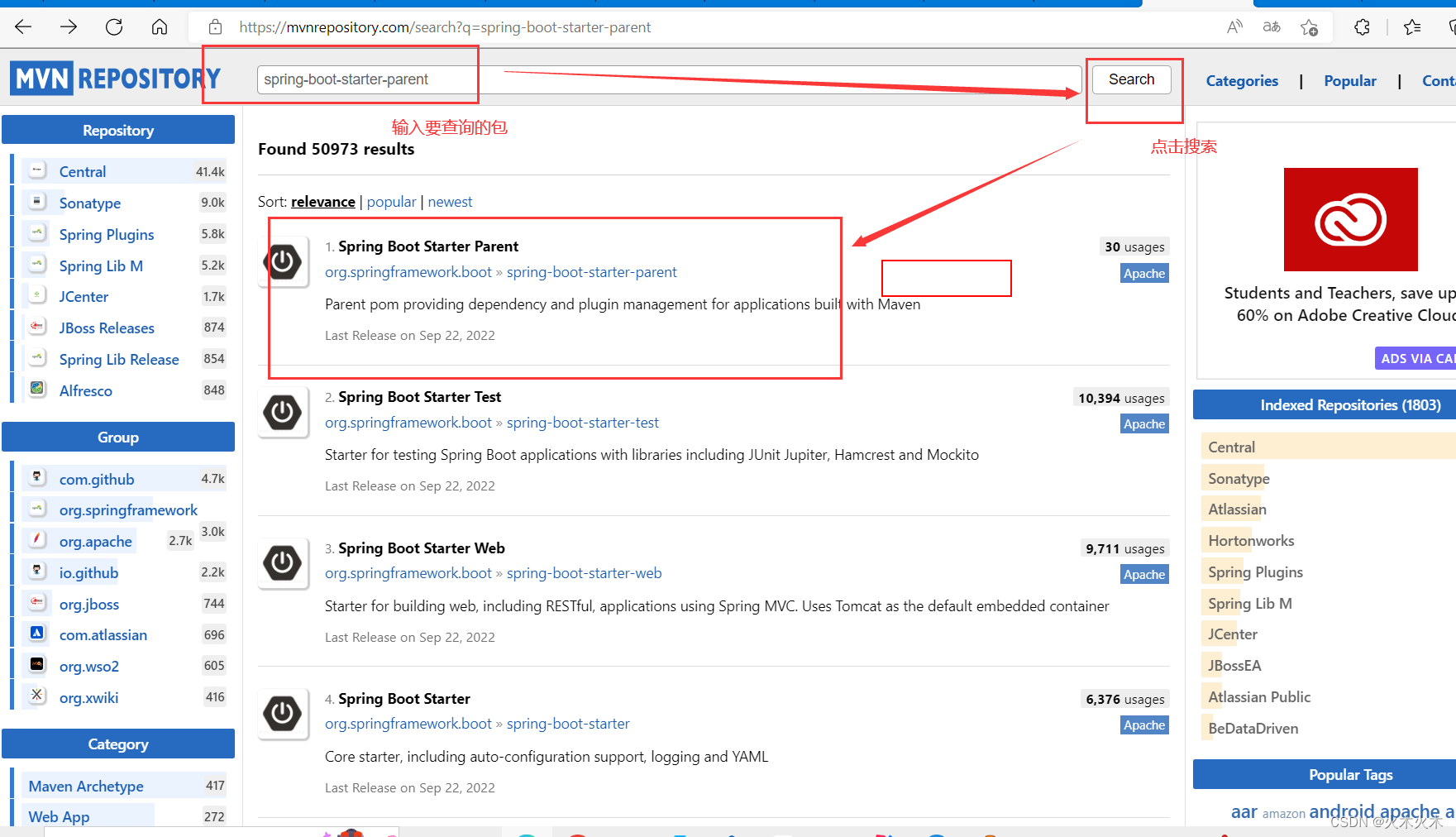Click the JBoss Releases icon
This screenshot has width=1456, height=837.
pos(37,327)
